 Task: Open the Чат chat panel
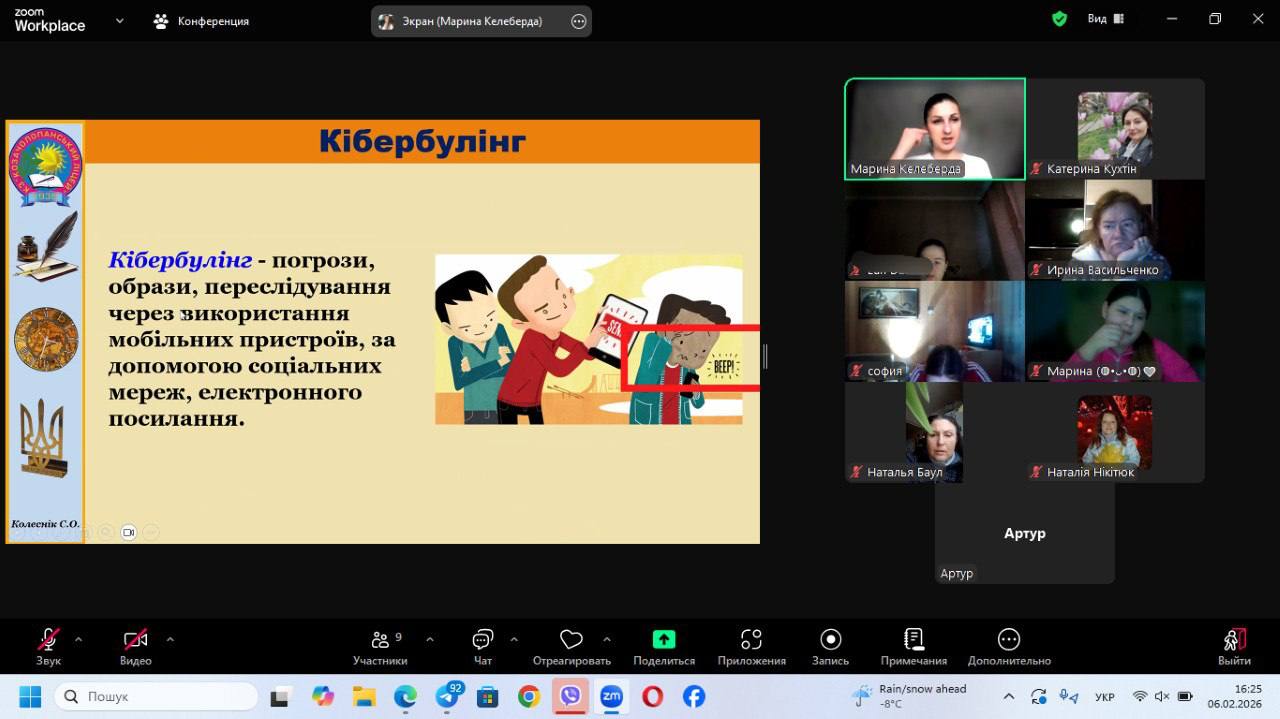point(483,641)
